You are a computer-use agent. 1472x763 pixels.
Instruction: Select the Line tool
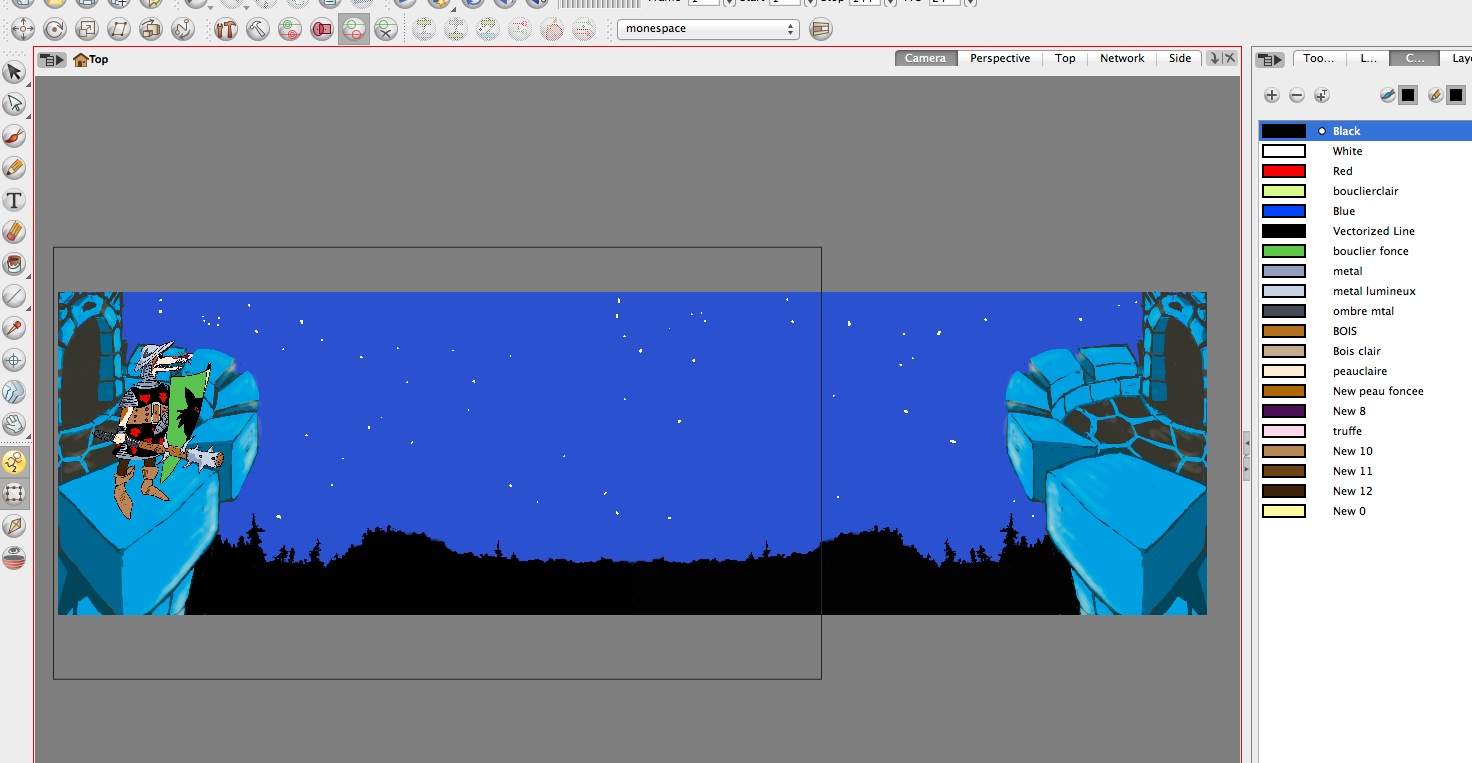coord(14,296)
